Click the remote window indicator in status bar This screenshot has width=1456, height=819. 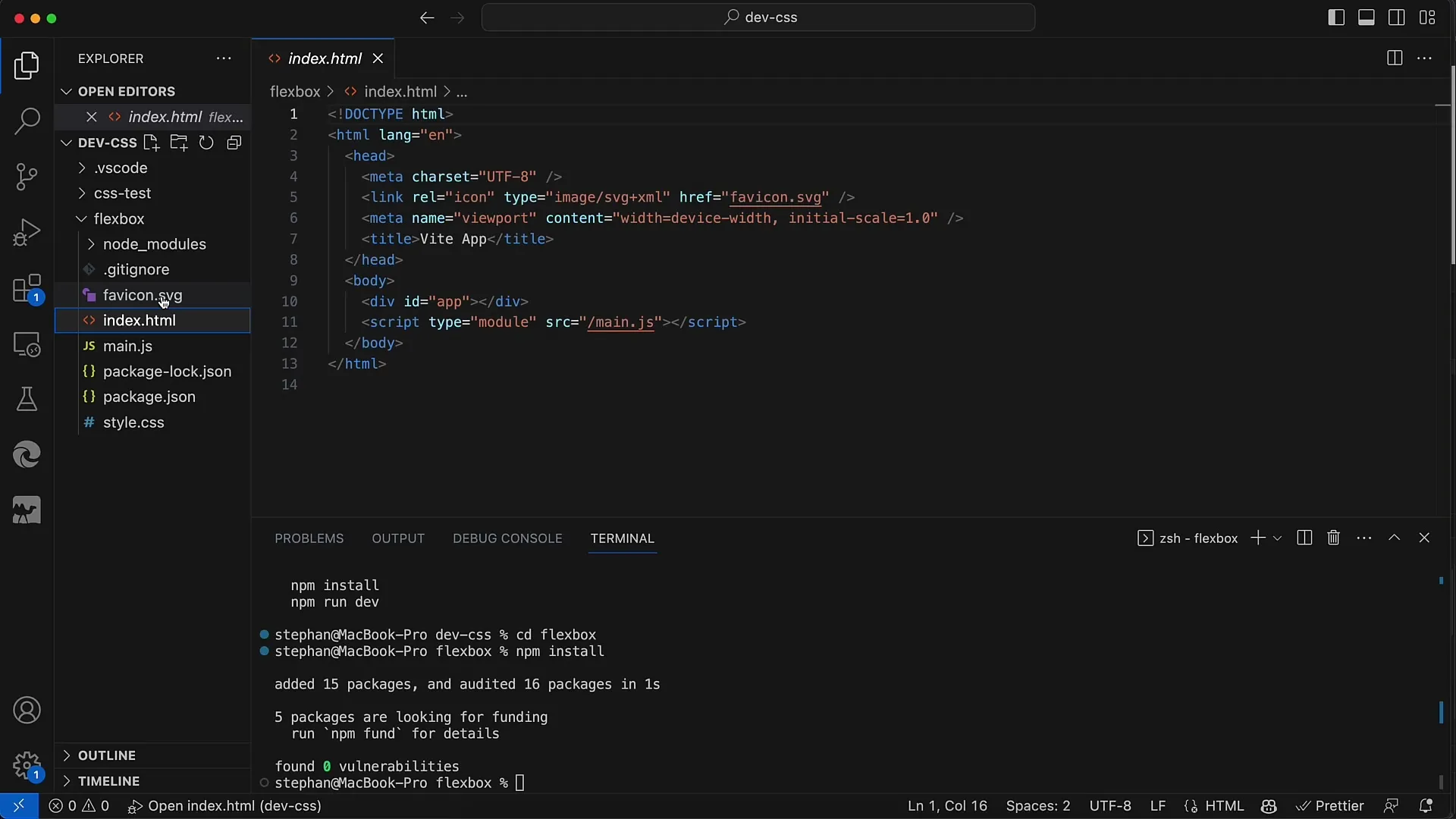coord(19,805)
